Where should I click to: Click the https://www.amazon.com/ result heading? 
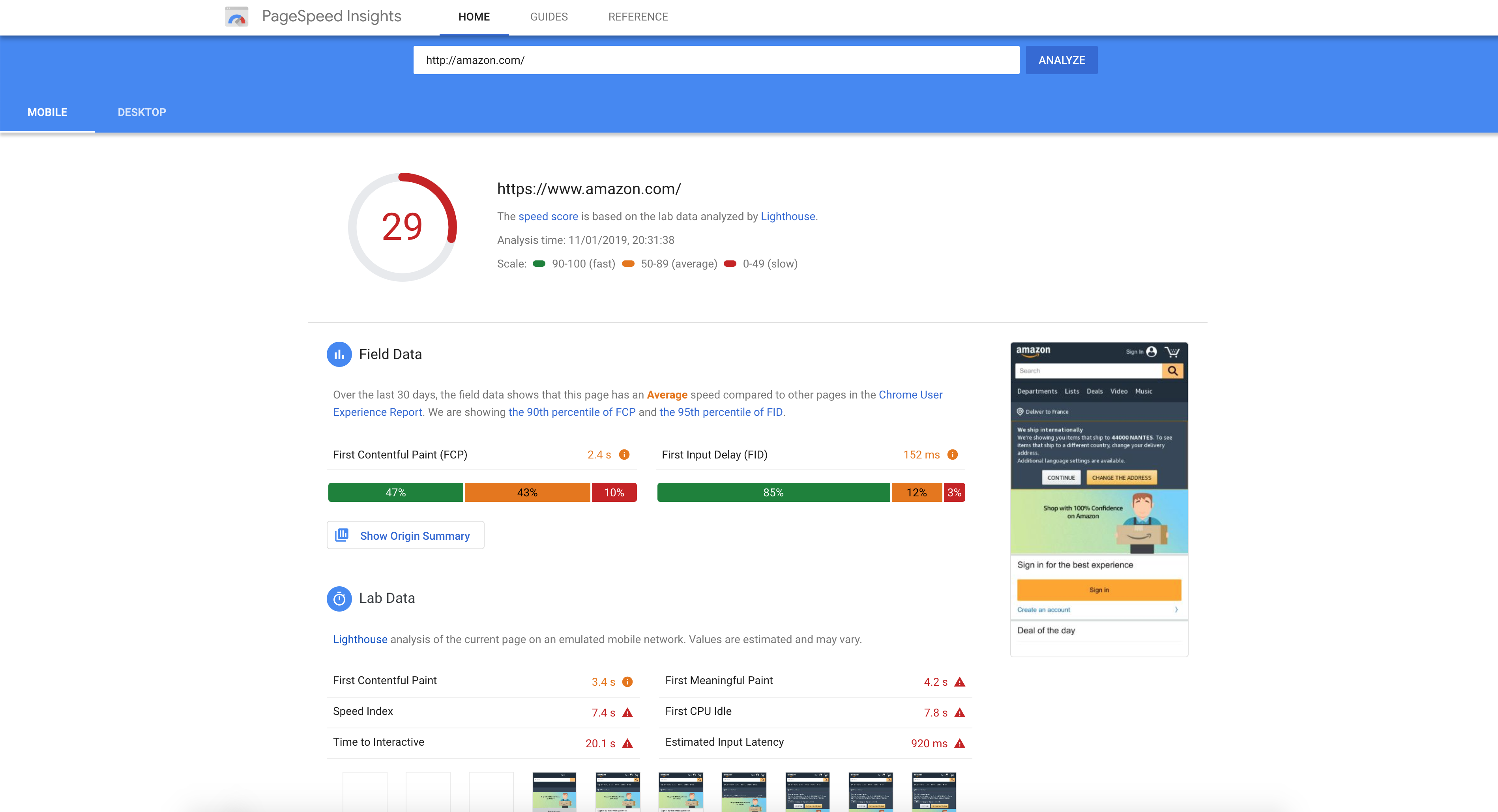588,189
